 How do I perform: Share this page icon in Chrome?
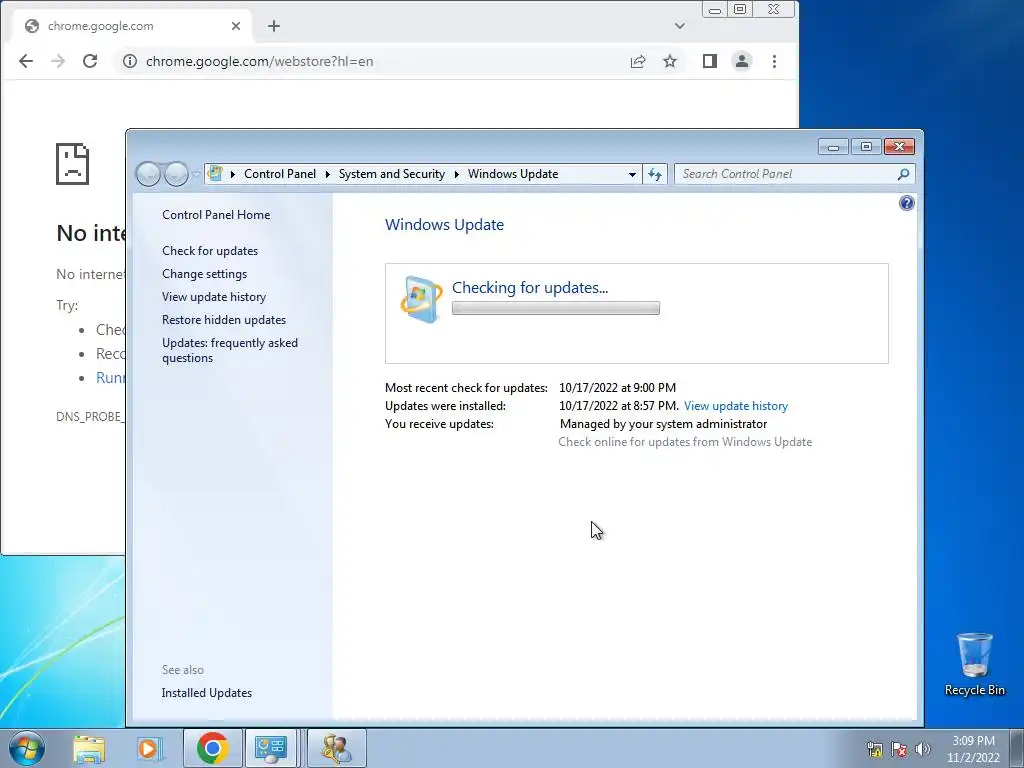(x=638, y=61)
